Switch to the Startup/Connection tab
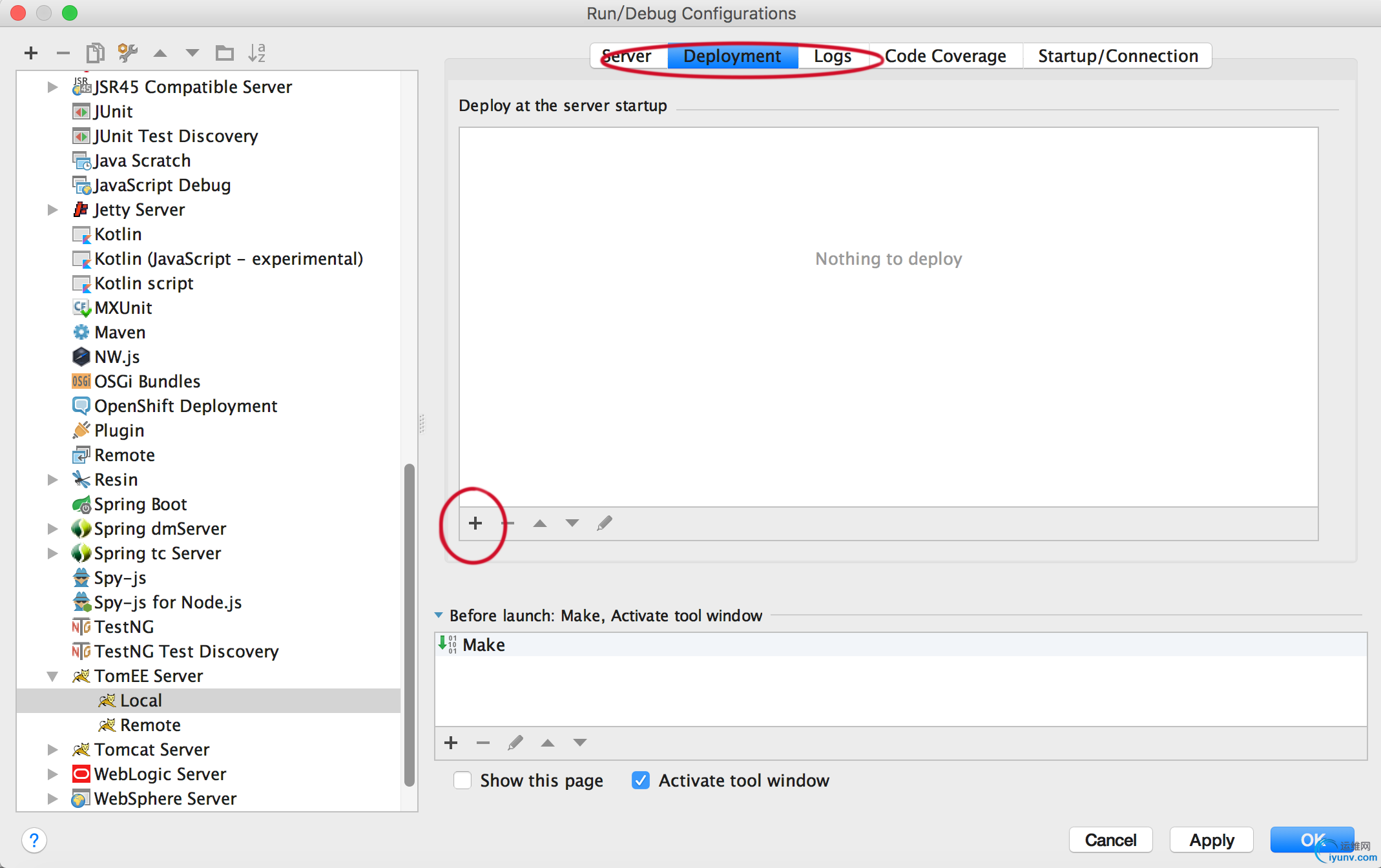Screen dimensions: 1381x868 click(1118, 56)
